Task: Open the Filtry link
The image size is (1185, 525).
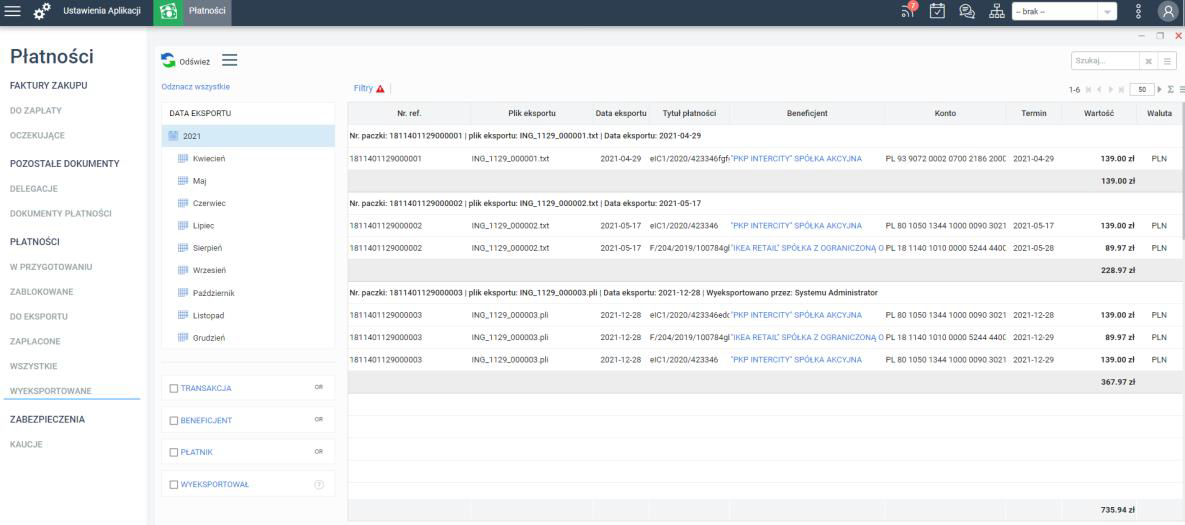Action: click(364, 88)
